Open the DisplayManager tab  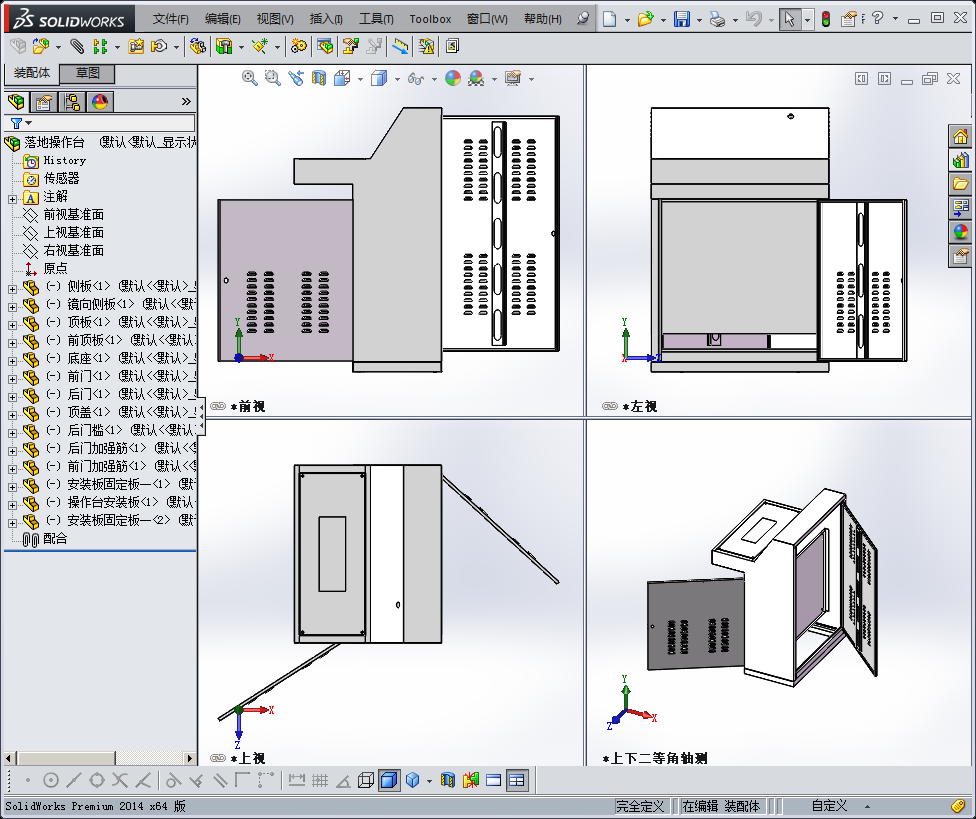pos(100,101)
